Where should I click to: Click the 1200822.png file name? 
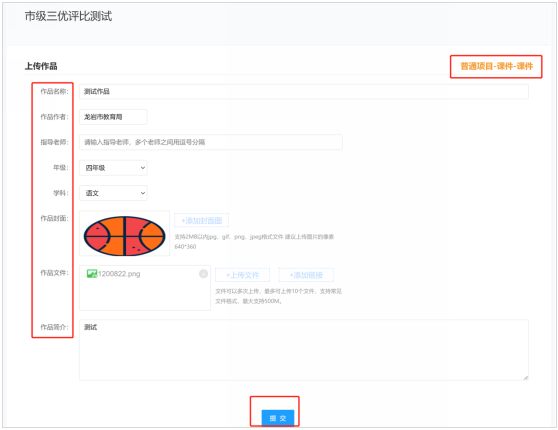pyautogui.click(x=119, y=274)
